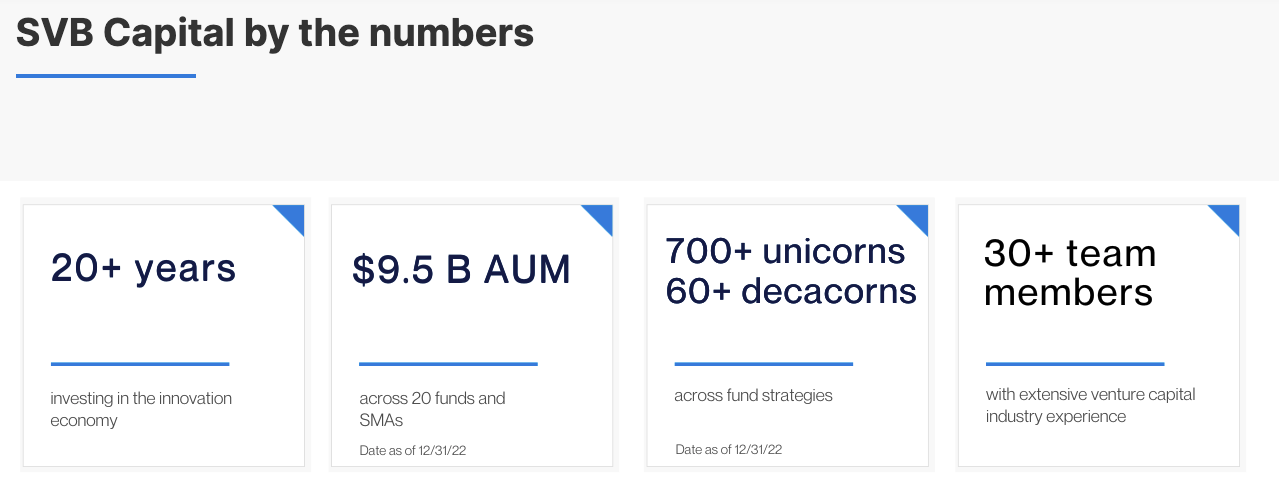Click blue corner triangle on team members card

[x=1228, y=215]
